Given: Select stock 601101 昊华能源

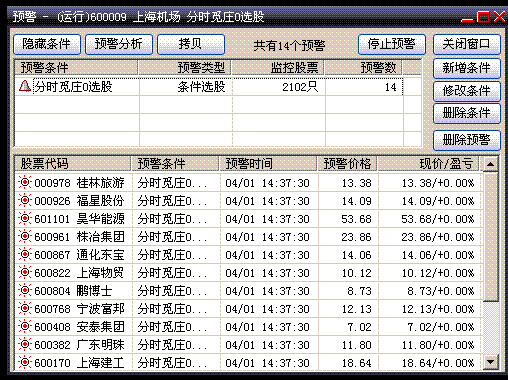Looking at the screenshot, I should pyautogui.click(x=79, y=219).
